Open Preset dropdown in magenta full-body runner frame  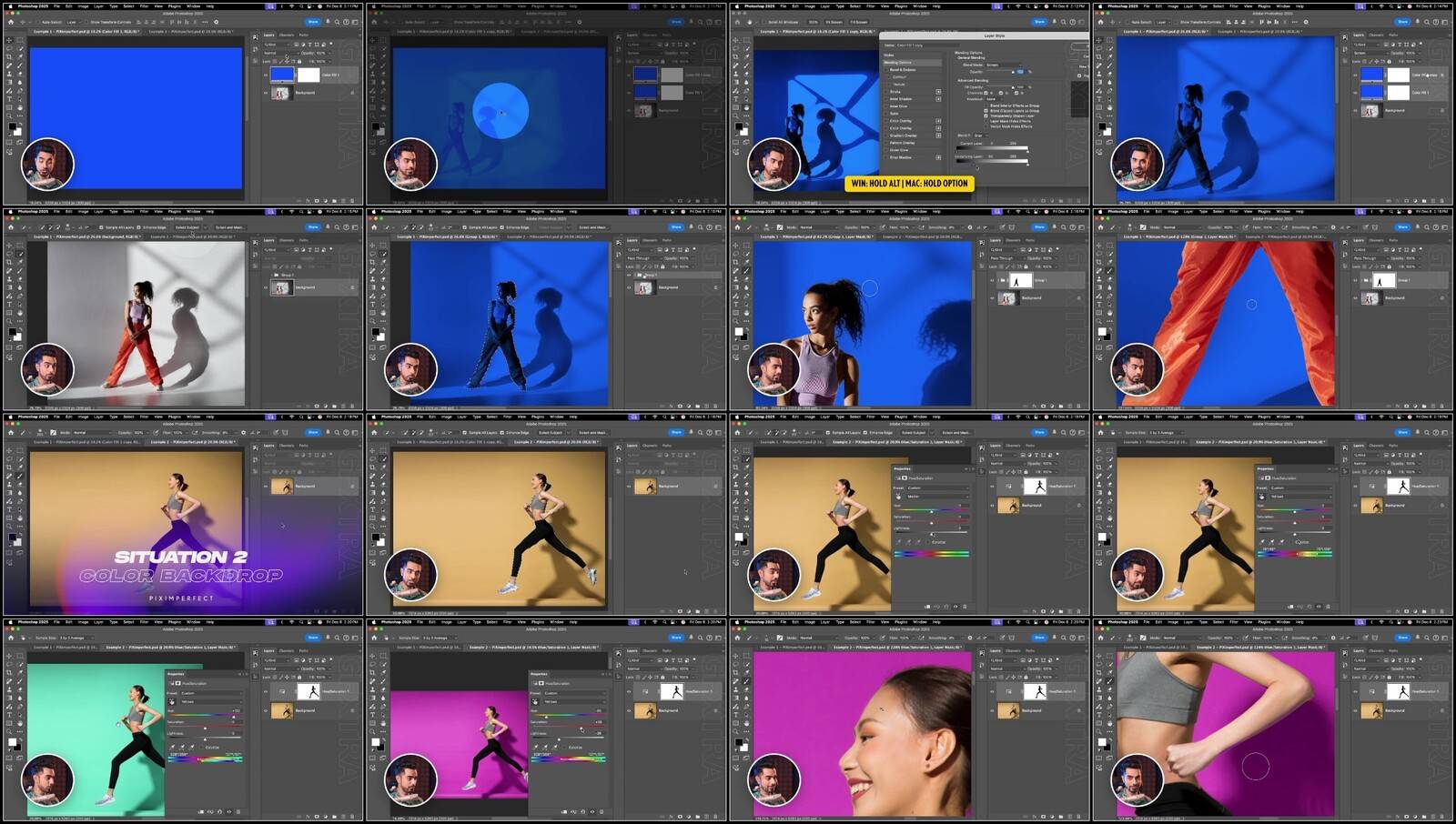pos(573,693)
